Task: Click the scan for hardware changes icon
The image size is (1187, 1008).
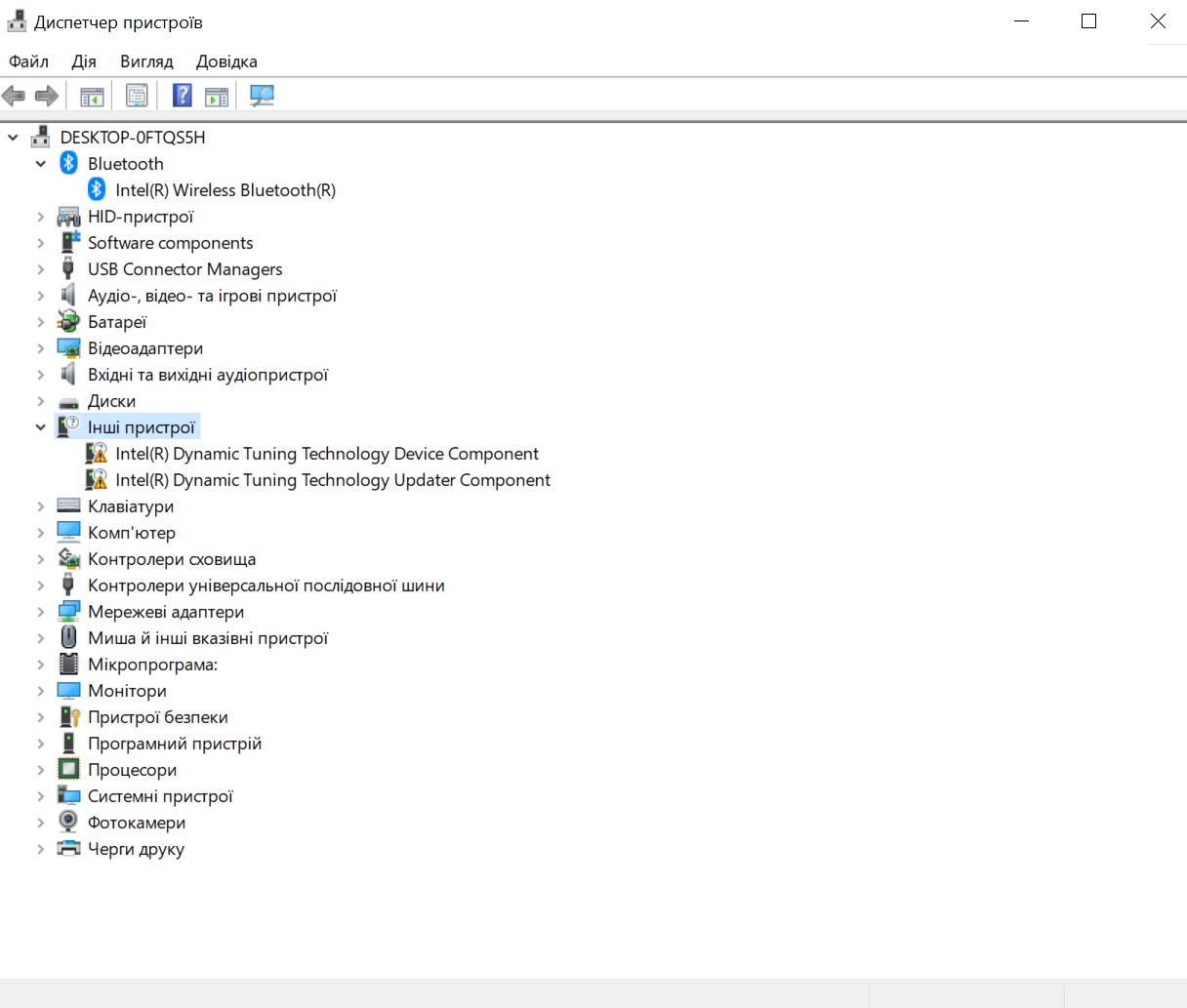Action: tap(262, 96)
